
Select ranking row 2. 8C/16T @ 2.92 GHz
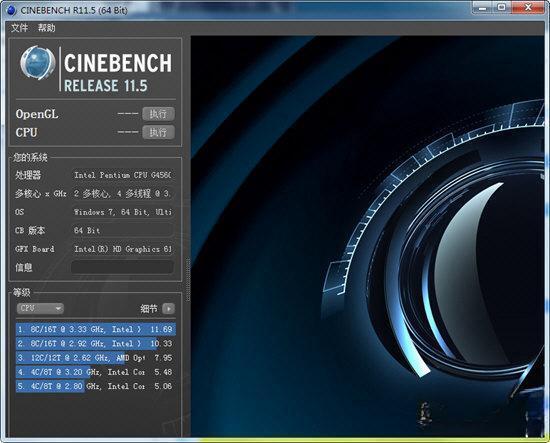[95, 344]
